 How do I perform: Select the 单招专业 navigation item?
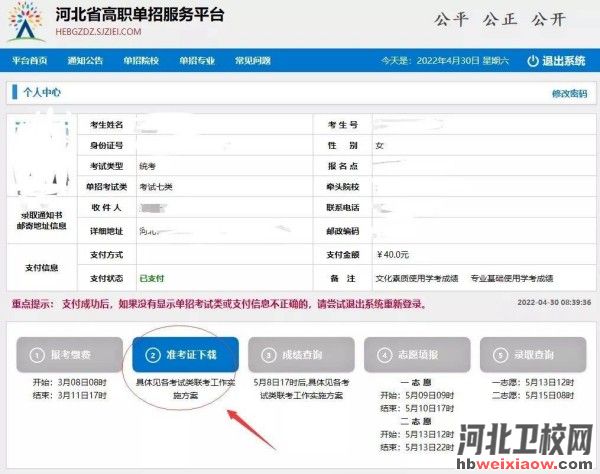196,61
